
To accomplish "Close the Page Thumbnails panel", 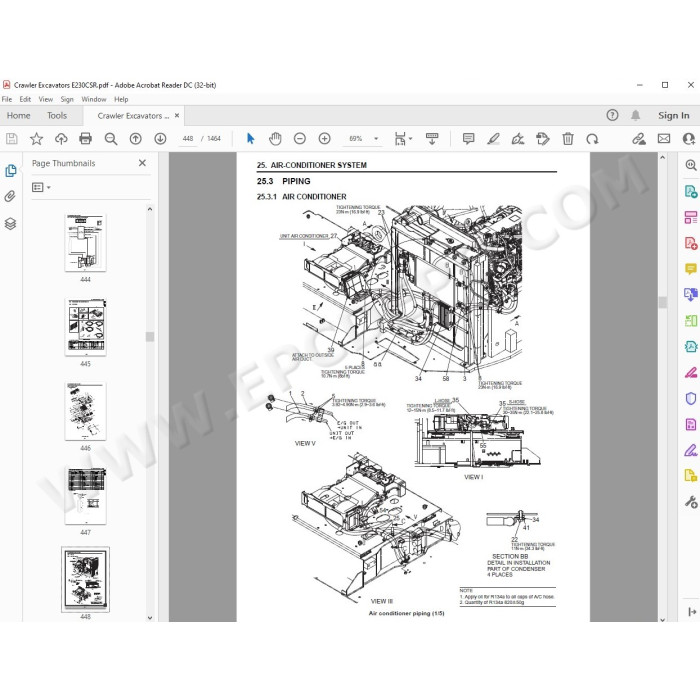I will point(142,163).
